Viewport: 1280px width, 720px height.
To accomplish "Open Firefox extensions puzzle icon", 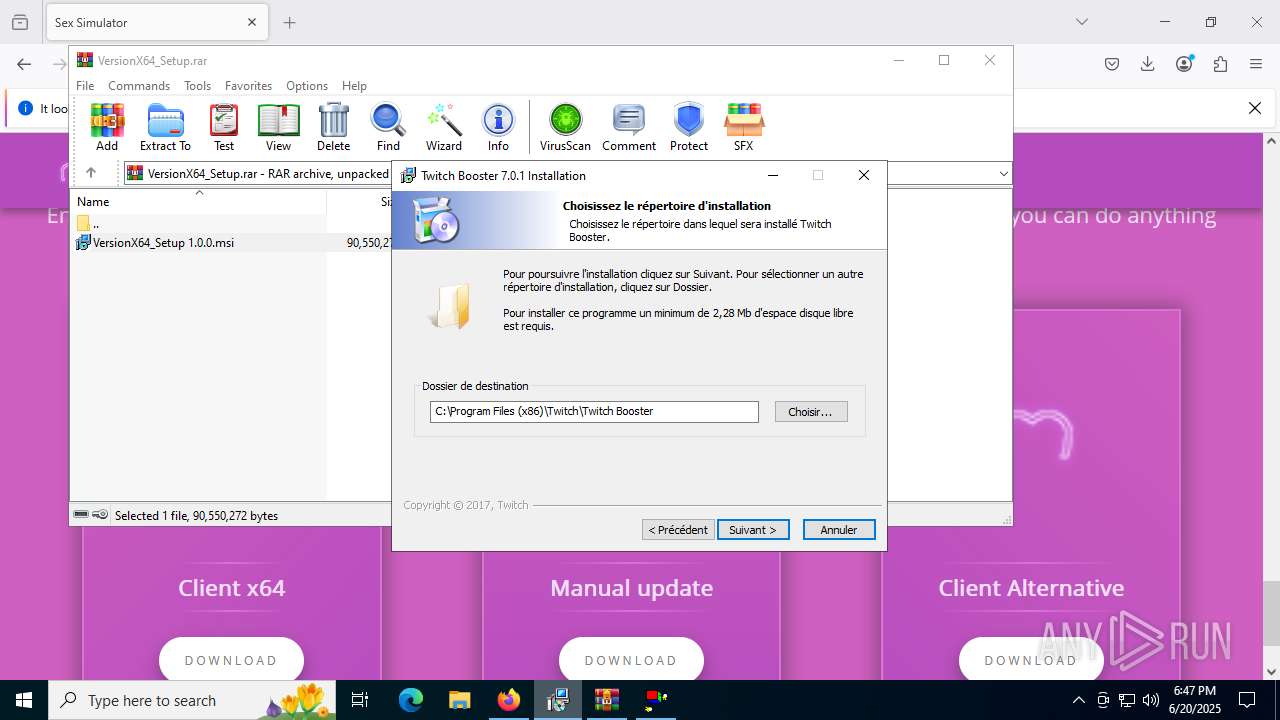I will click(1220, 64).
